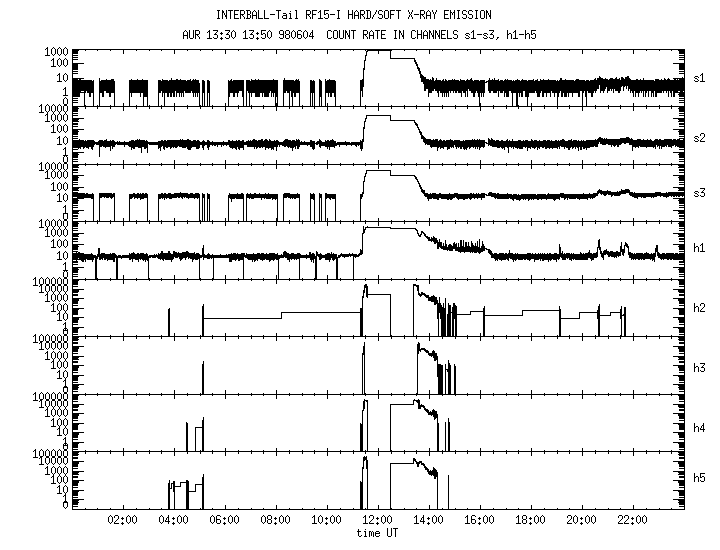This screenshot has height=550, width=720.
Task: Click the h1 channel label
Action: (699, 249)
